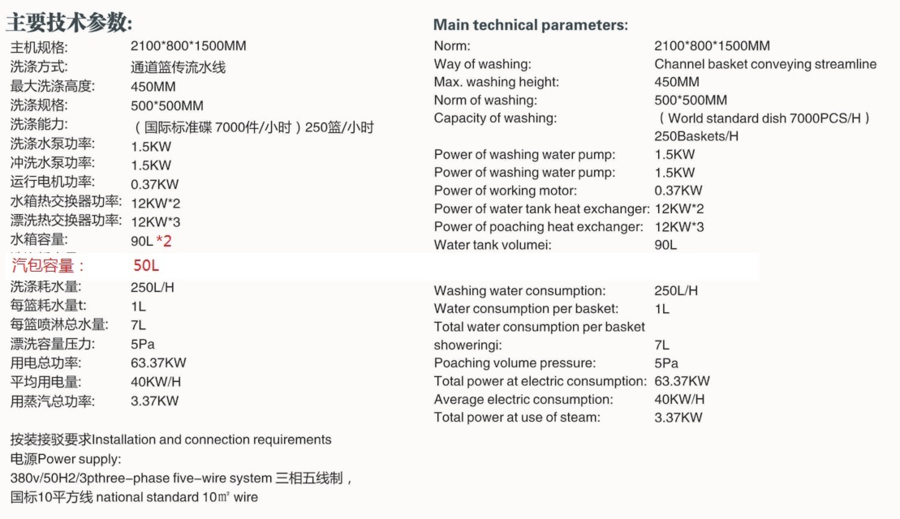900x519 pixels.
Task: Click the Installation and connection requirements line
Action: [x=171, y=439]
